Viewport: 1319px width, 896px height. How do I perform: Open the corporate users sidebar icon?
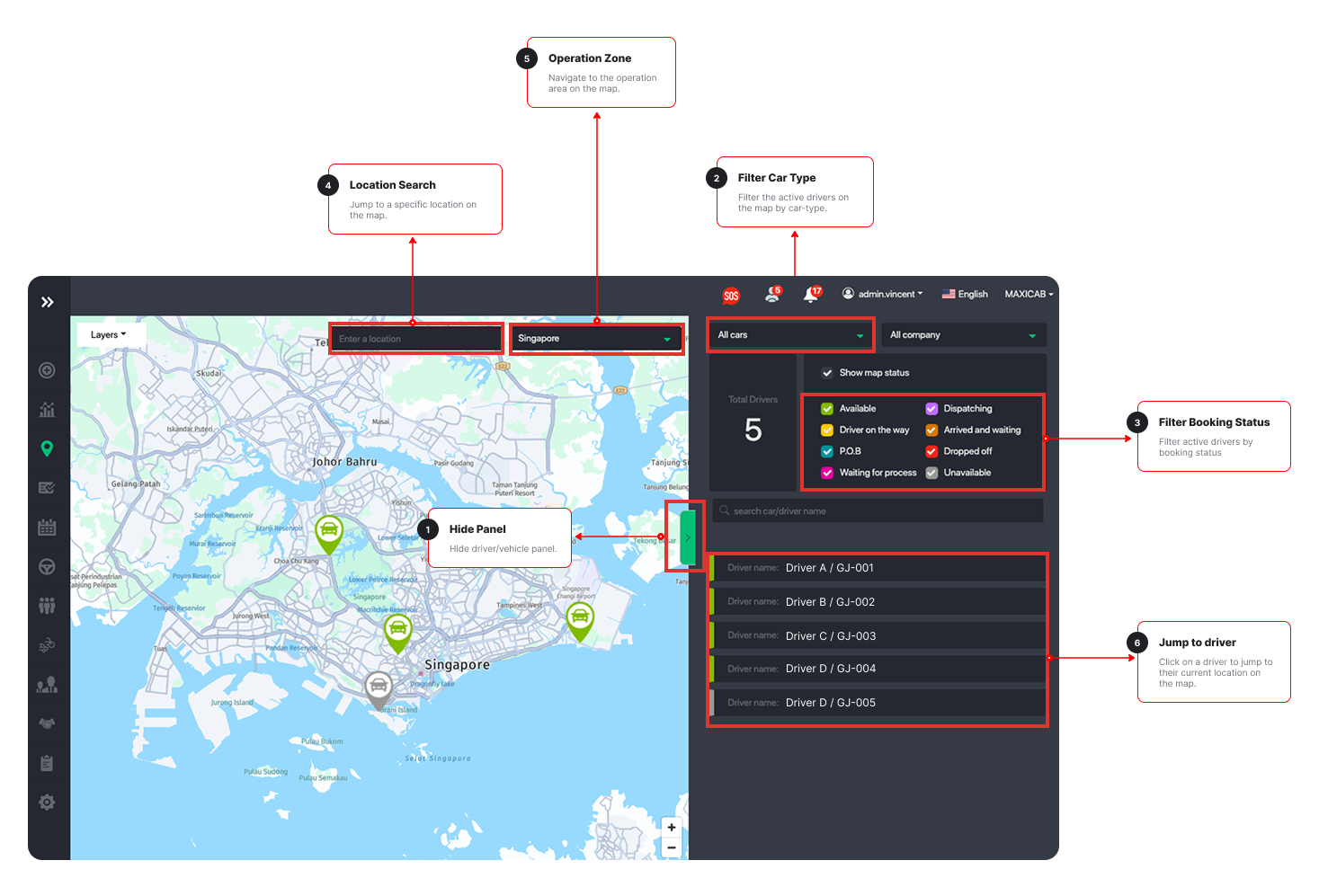(48, 685)
